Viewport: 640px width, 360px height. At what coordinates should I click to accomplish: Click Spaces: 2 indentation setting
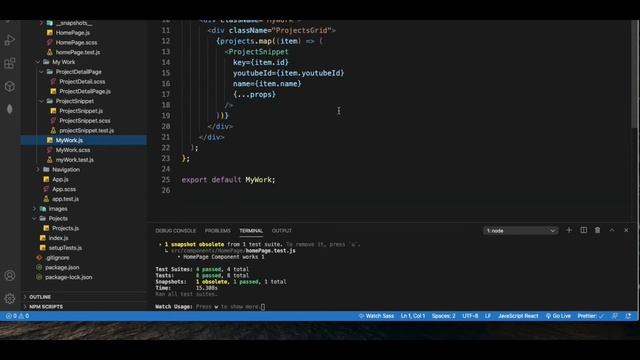point(443,316)
